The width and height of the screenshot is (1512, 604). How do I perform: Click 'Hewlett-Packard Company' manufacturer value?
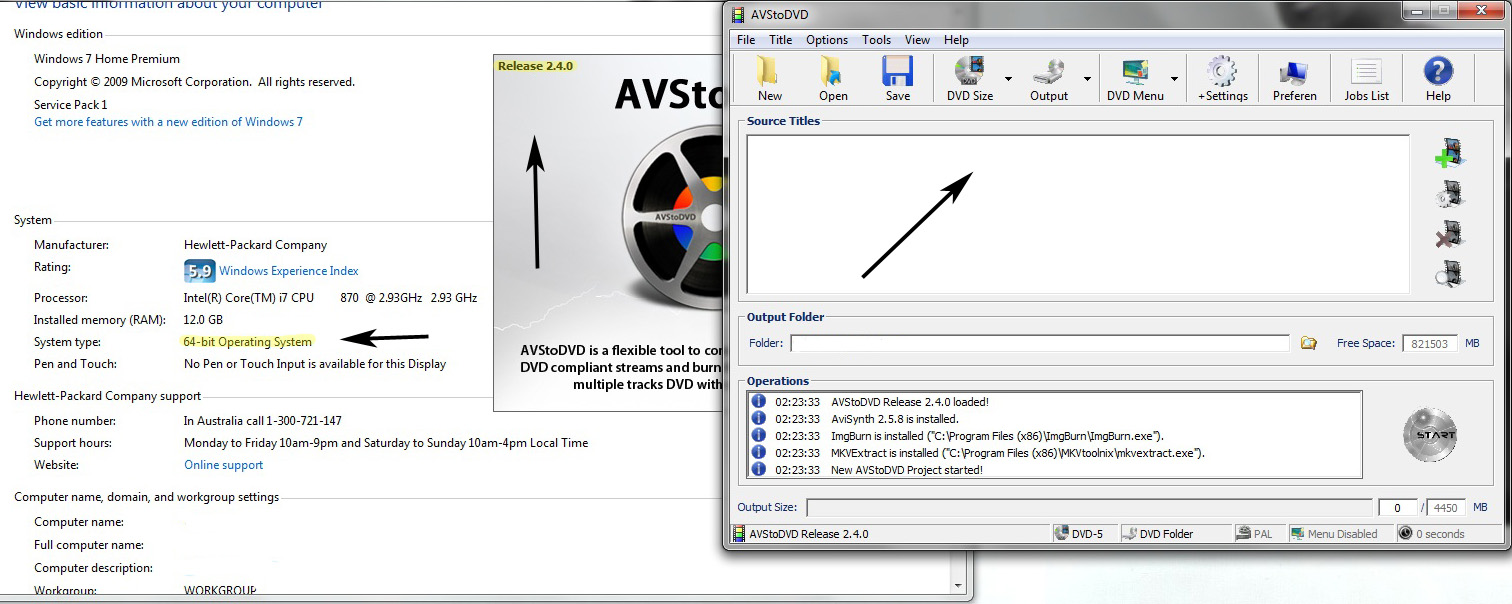[255, 245]
